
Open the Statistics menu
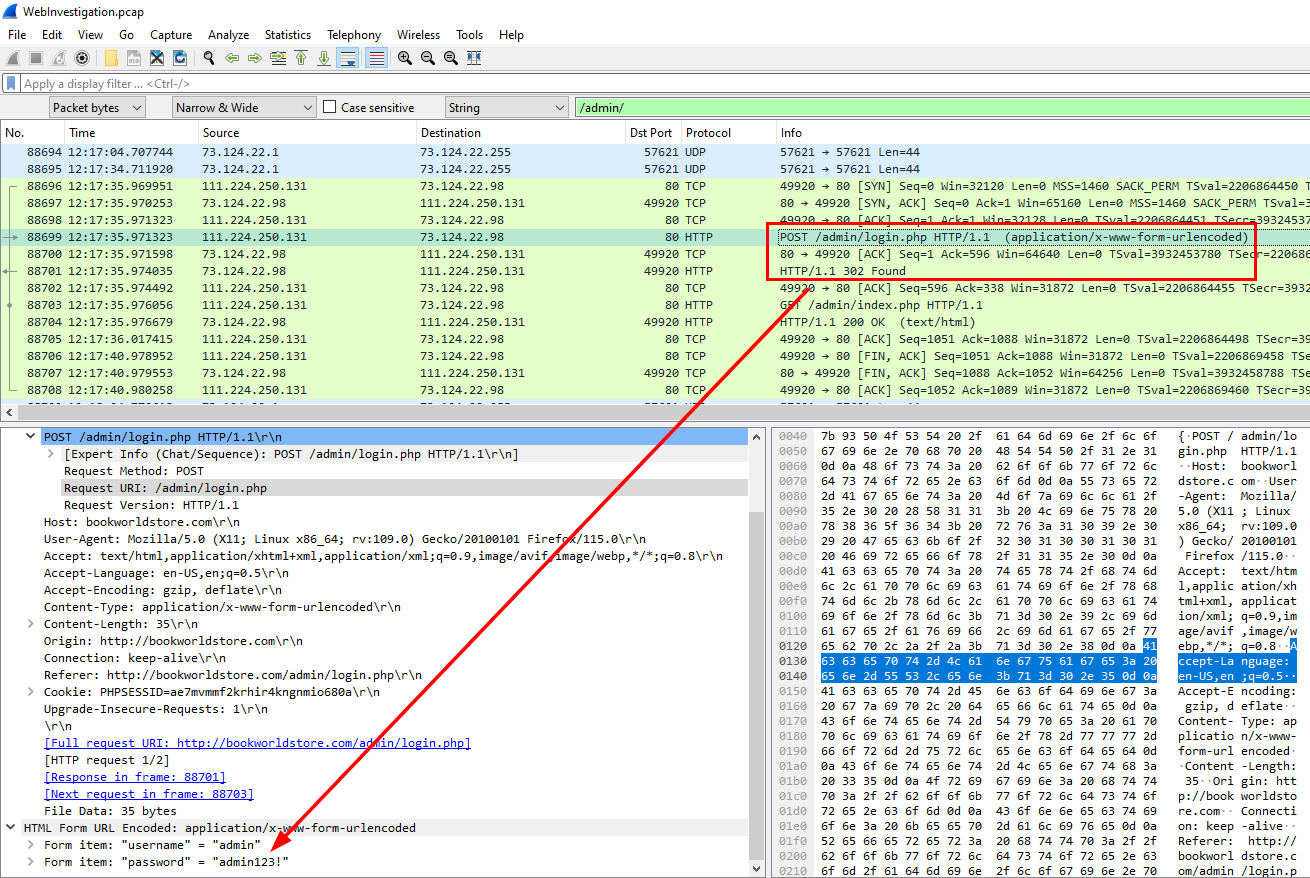pos(287,34)
